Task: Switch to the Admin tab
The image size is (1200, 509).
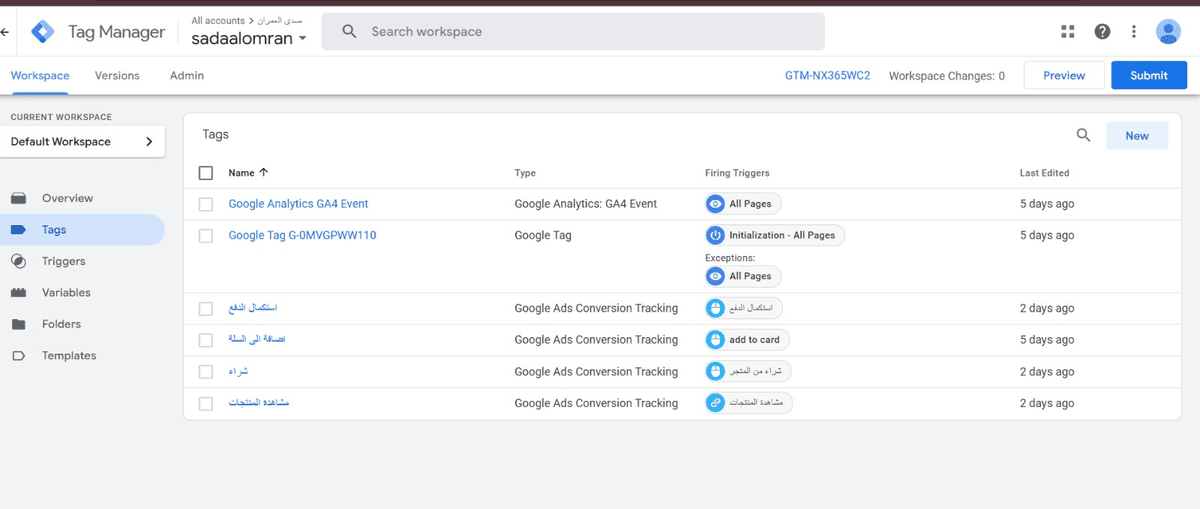Action: tap(187, 76)
